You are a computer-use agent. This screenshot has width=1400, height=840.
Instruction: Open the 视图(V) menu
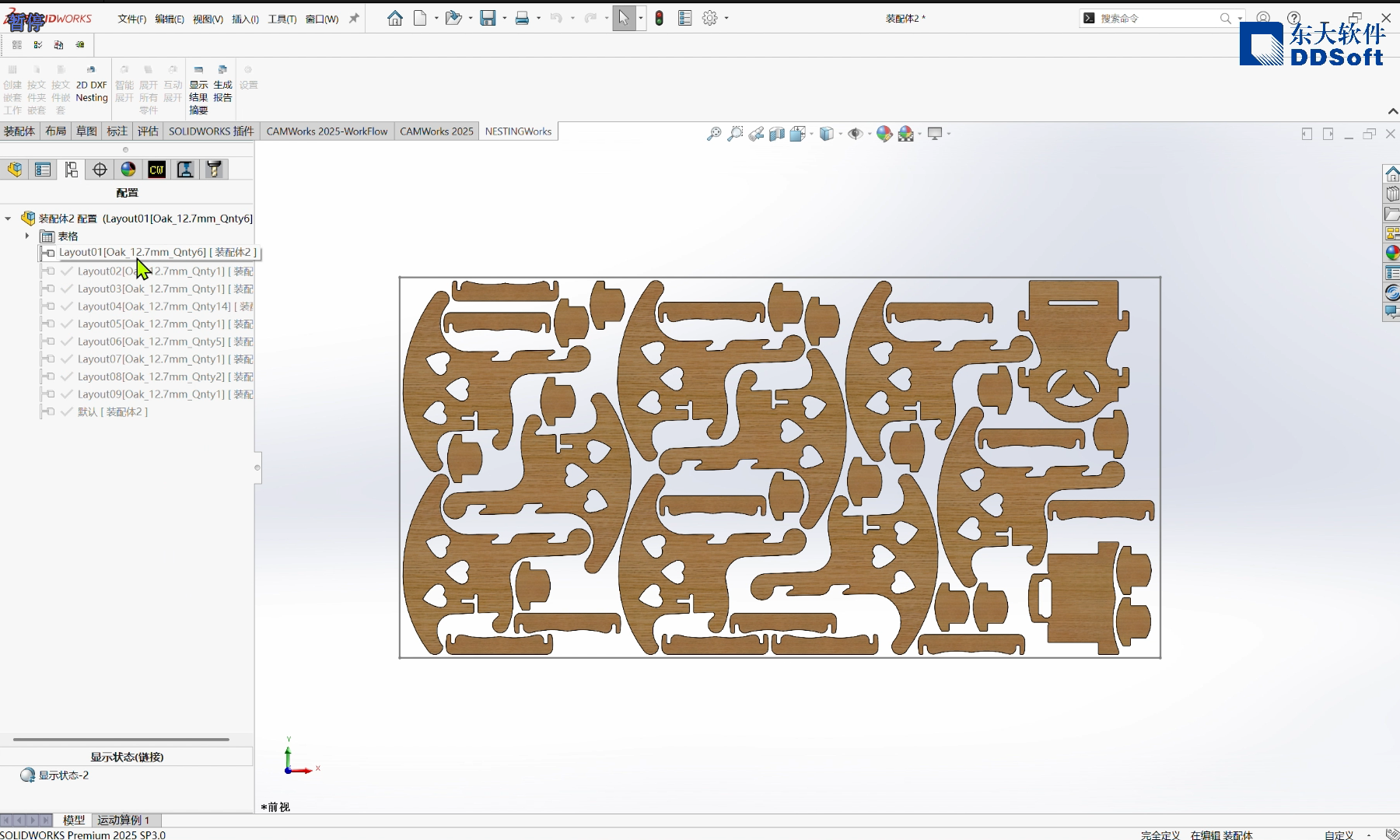[x=208, y=19]
